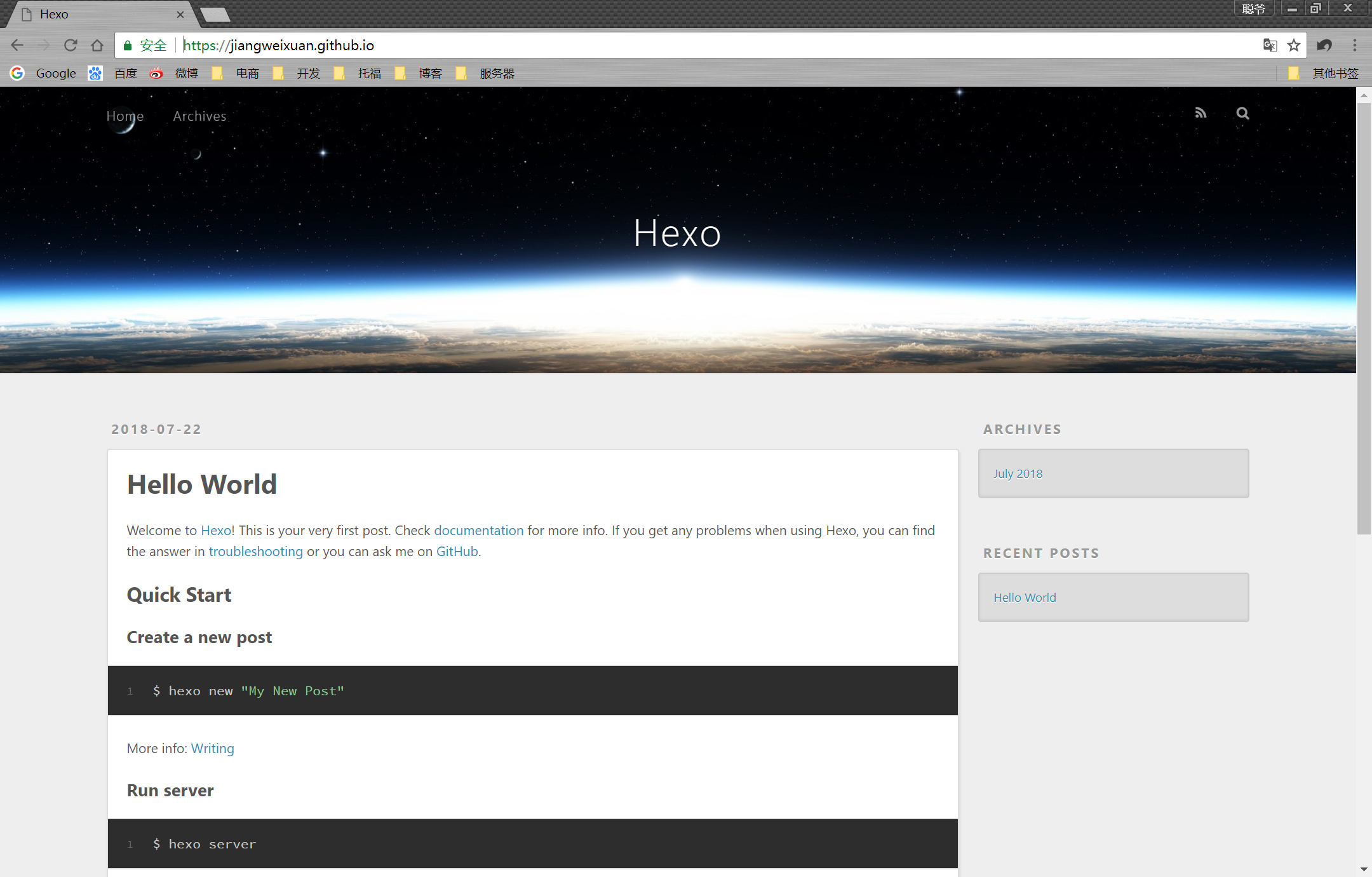Click the browser back arrow
The width and height of the screenshot is (1372, 877).
17,45
